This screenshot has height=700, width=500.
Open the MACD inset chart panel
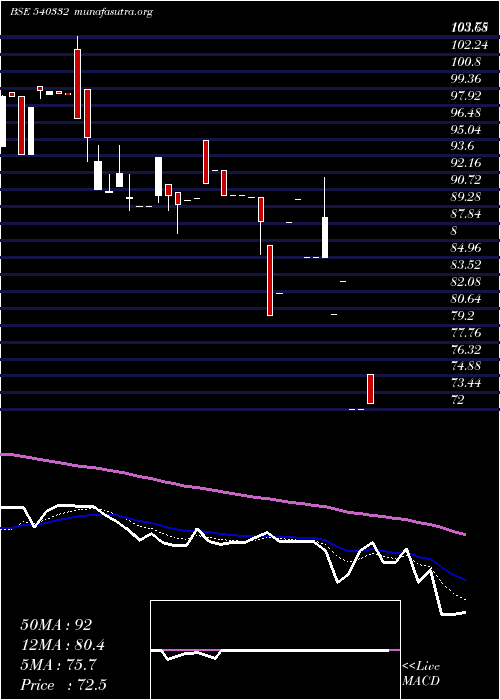click(x=275, y=650)
